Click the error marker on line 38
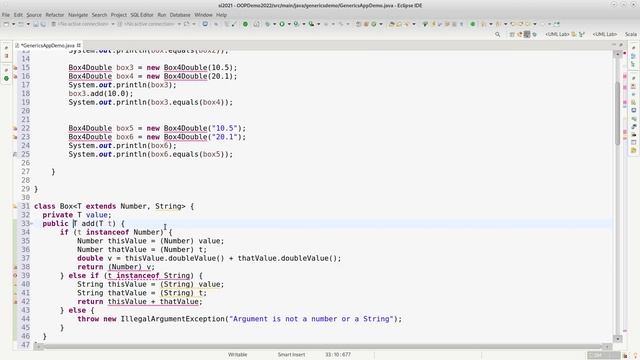 15,267
